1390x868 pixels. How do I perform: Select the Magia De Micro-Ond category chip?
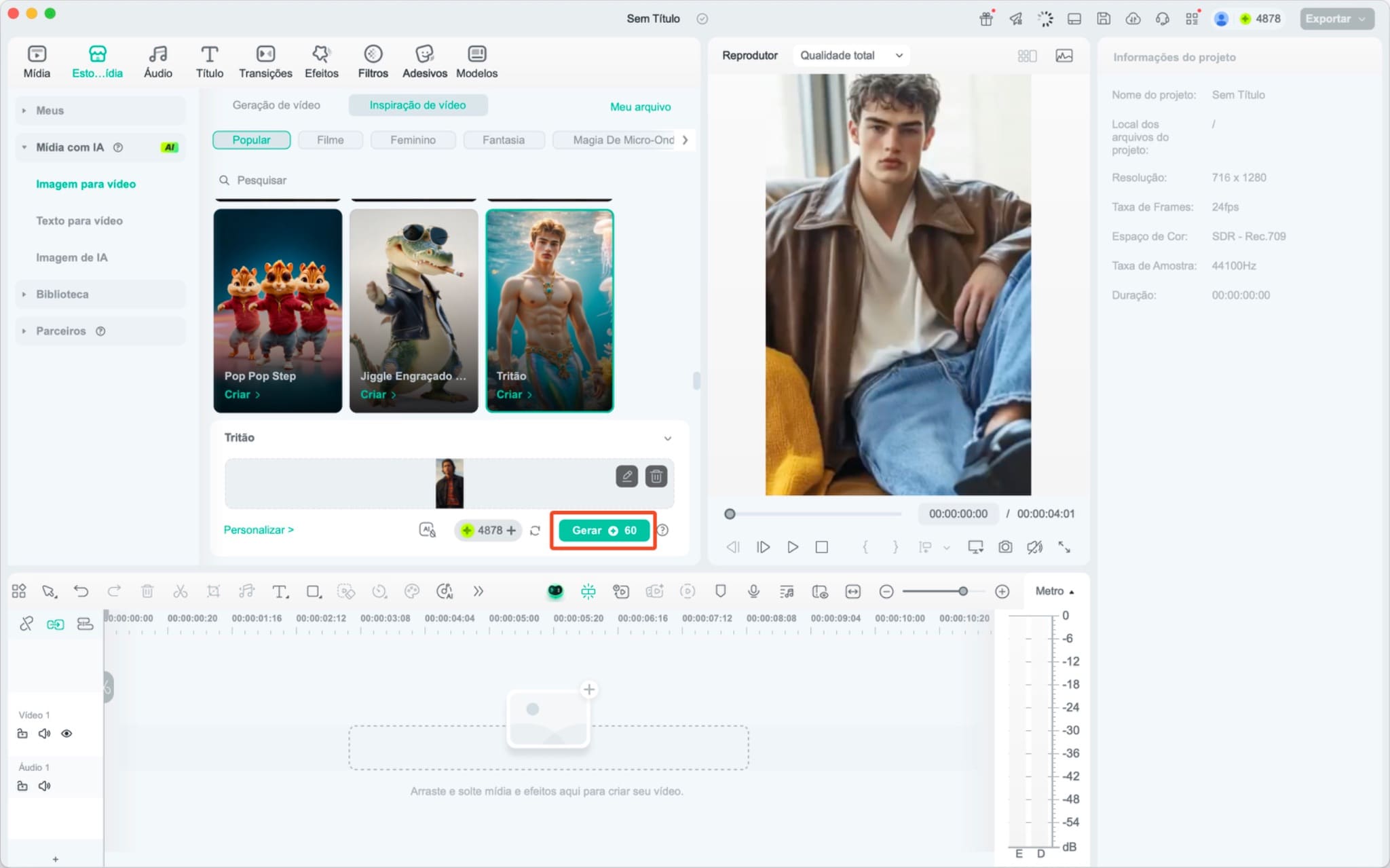(615, 140)
